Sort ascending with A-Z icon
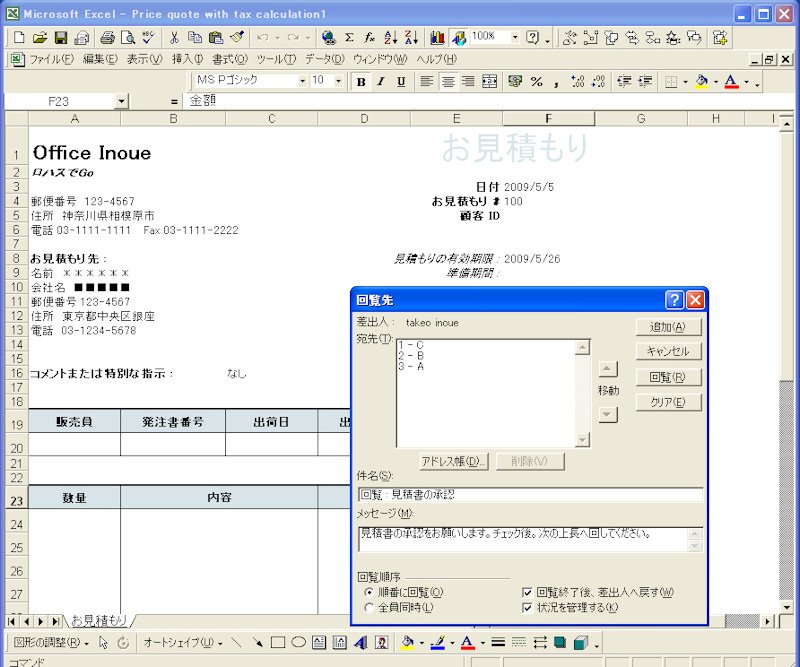The height and width of the screenshot is (667, 800). click(390, 37)
